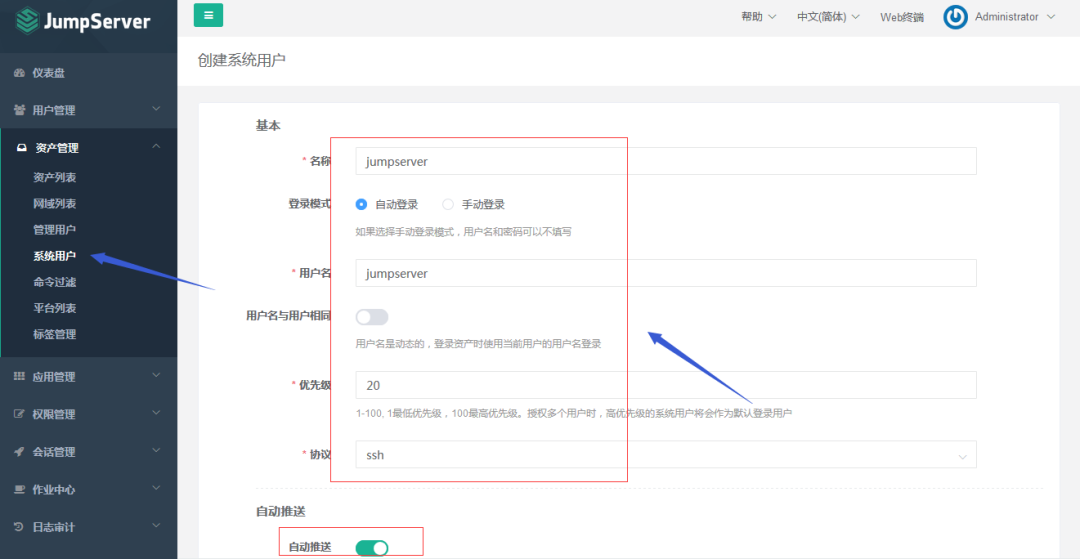Image resolution: width=1080 pixels, height=559 pixels.
Task: Click the 用户名 input field
Action: (x=666, y=273)
